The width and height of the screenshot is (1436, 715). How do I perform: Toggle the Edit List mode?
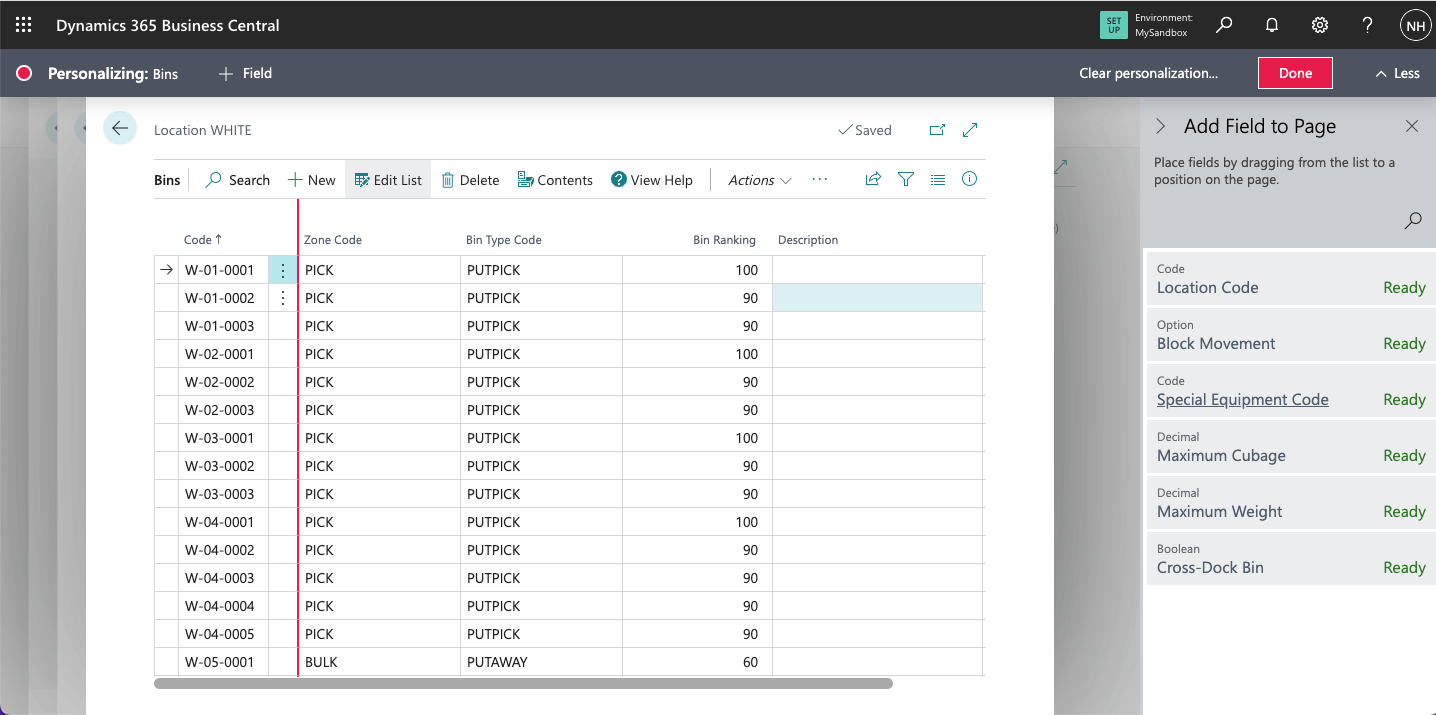tap(388, 180)
